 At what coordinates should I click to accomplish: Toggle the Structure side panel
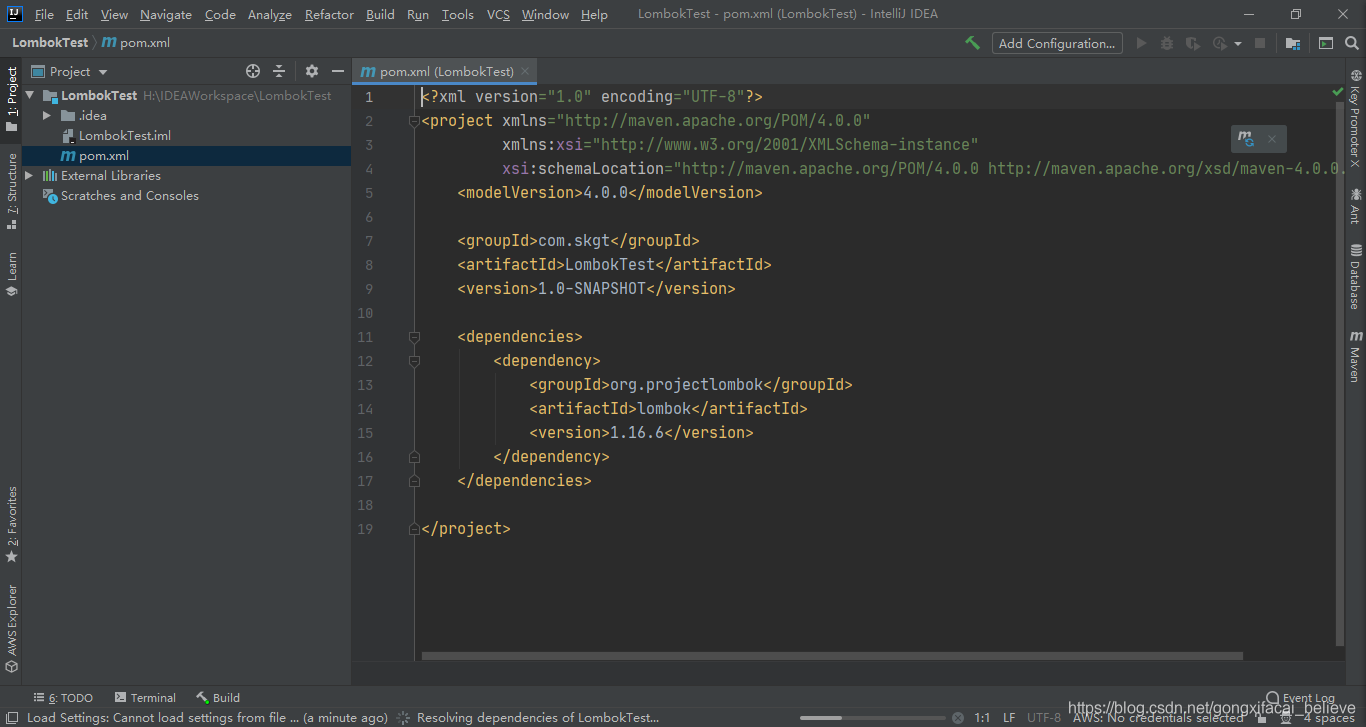coord(12,190)
